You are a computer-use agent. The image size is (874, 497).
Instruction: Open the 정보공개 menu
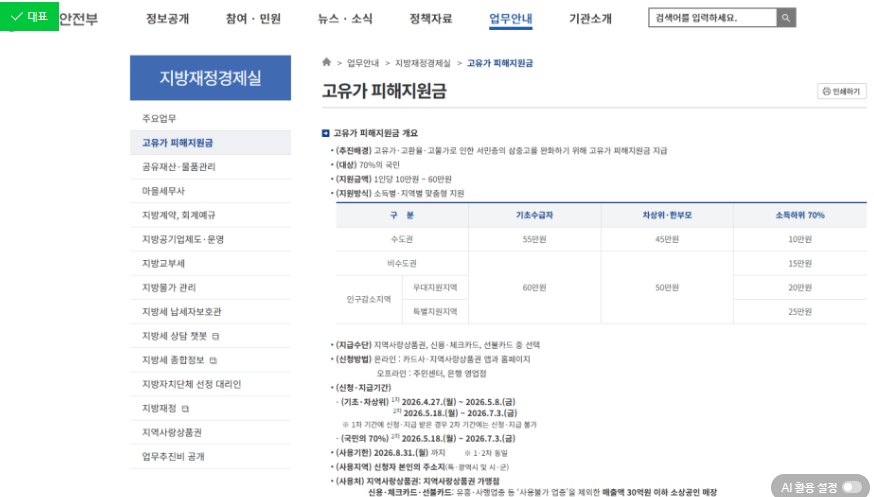coord(167,19)
